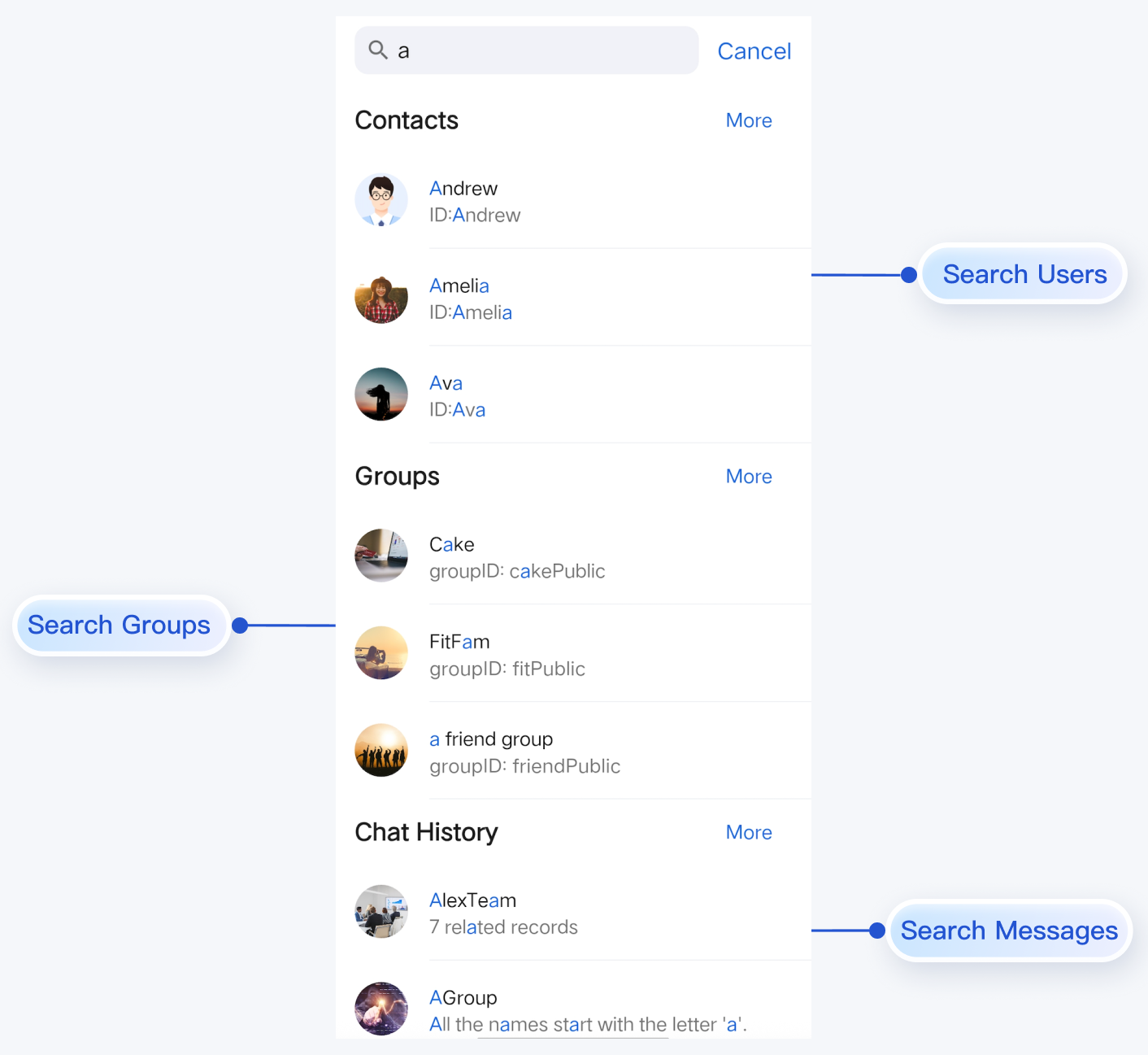The image size is (1148, 1055).
Task: Click the 'a friend group' avatar
Action: [x=381, y=751]
